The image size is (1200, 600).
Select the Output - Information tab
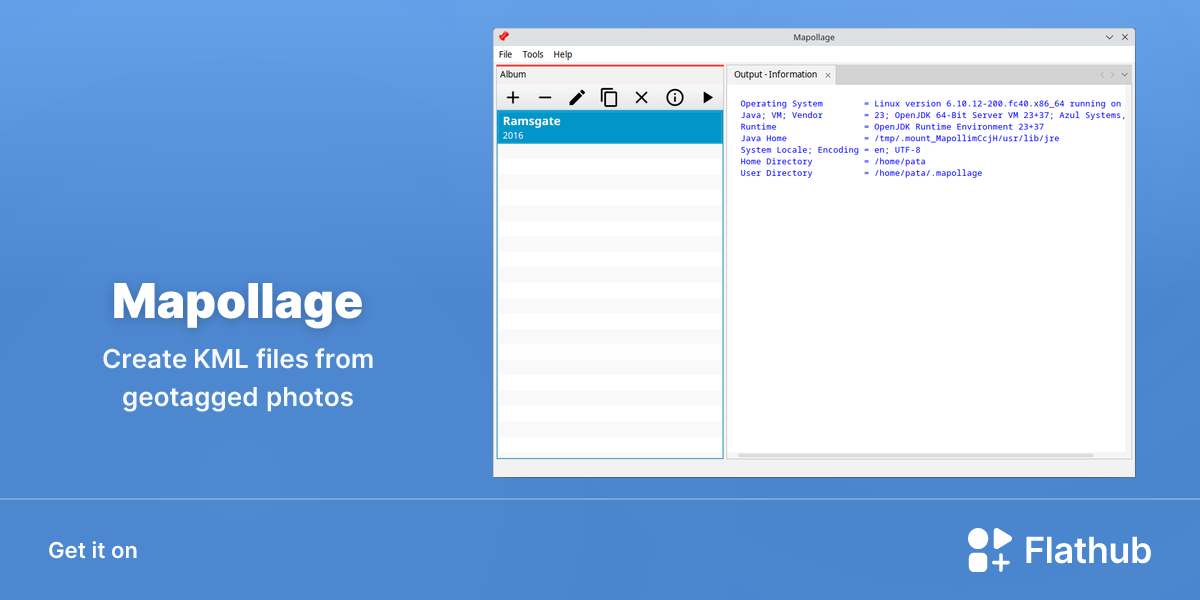tap(775, 74)
